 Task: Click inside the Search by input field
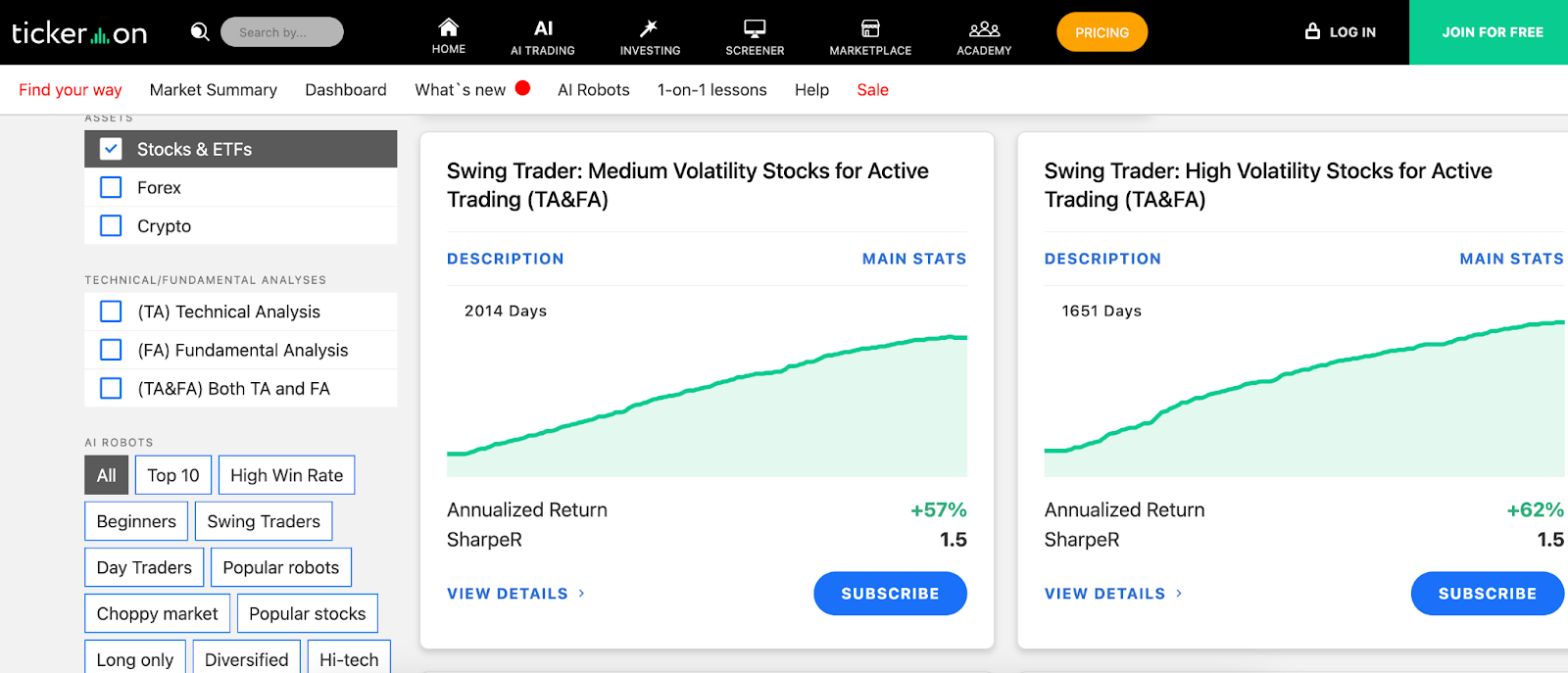coord(282,31)
